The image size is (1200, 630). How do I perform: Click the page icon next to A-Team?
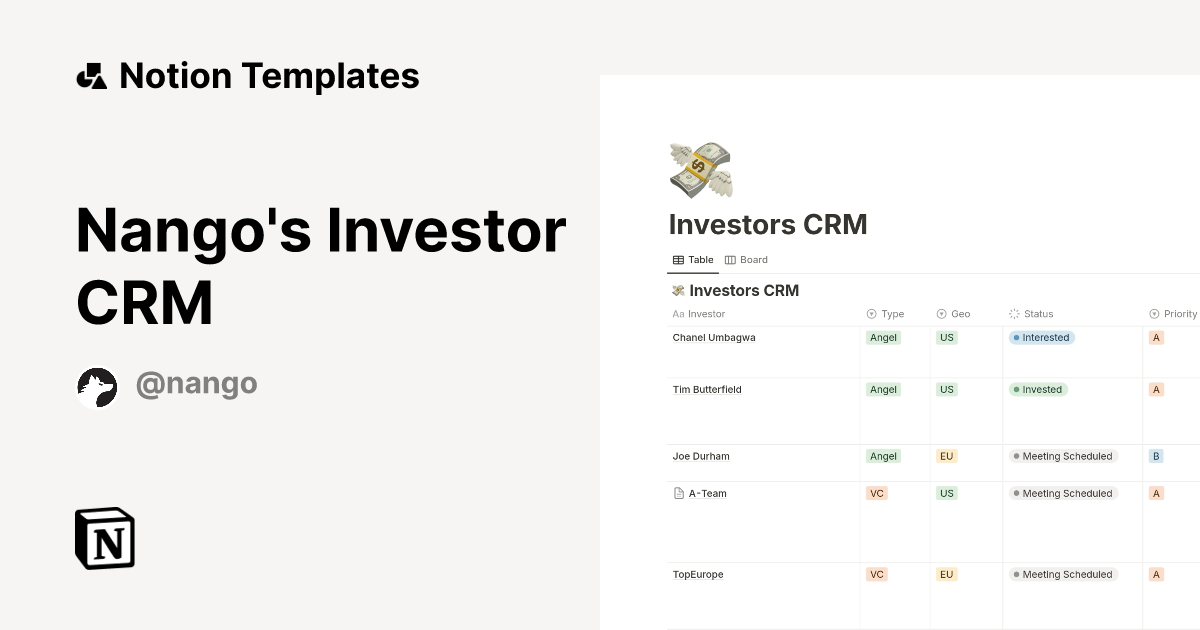click(679, 493)
